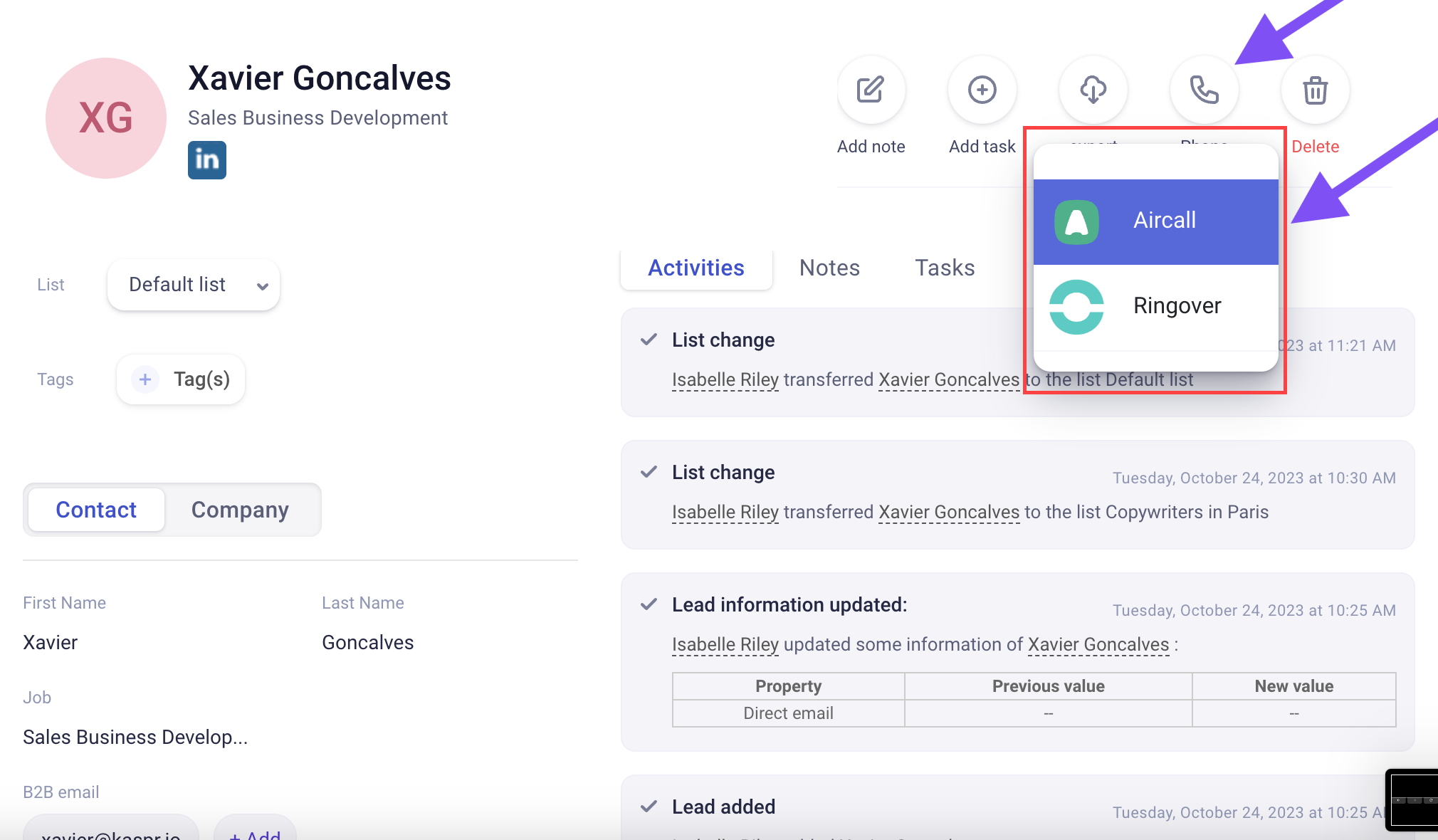1438x840 pixels.
Task: Click the Add task label
Action: [x=982, y=147]
